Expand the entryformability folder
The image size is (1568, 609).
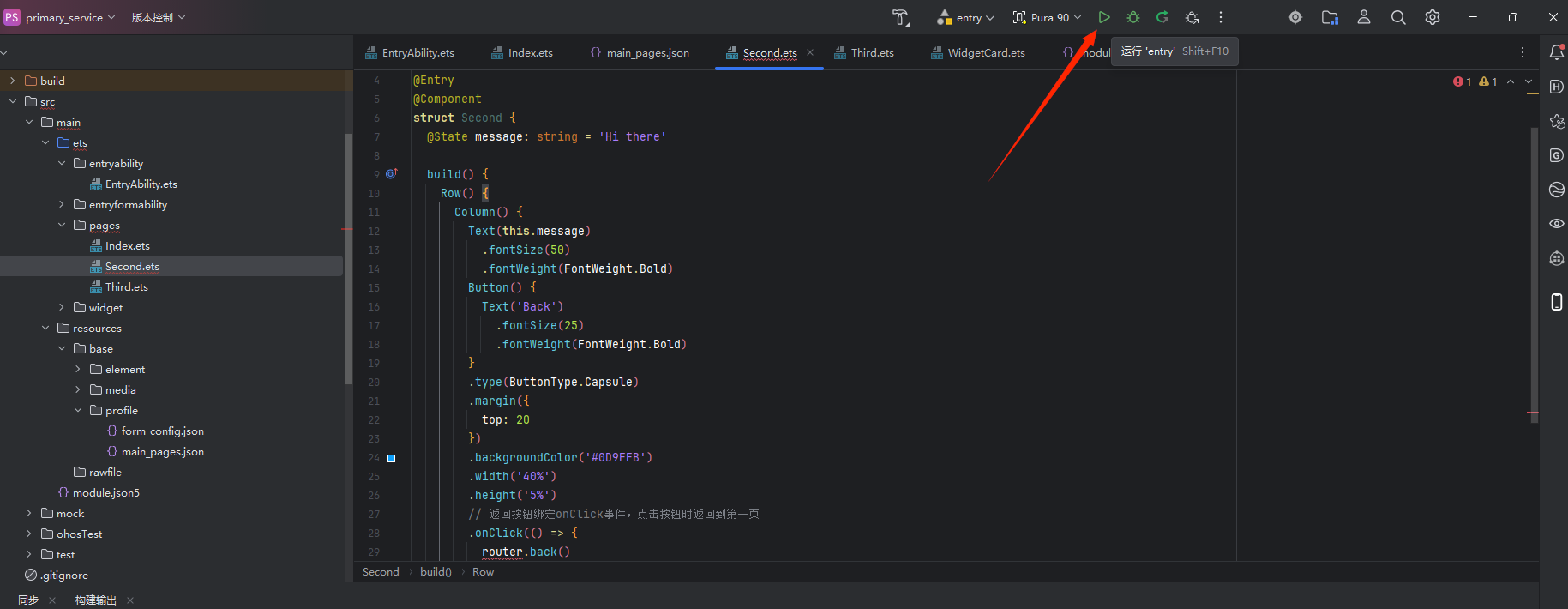(61, 204)
